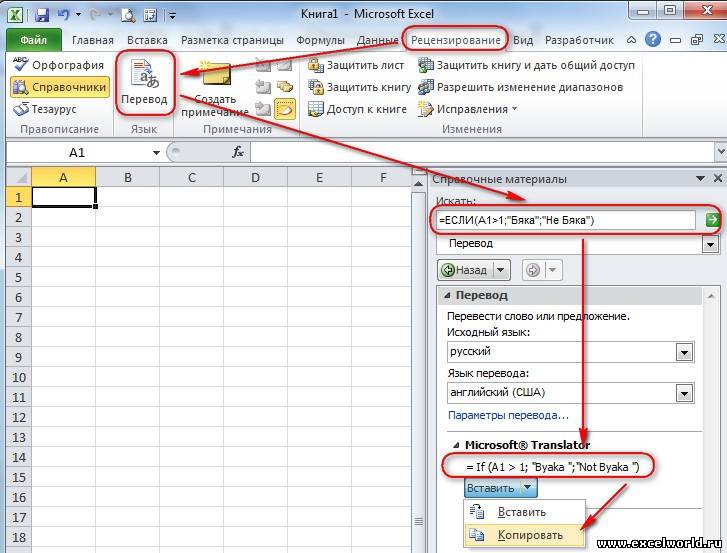Click the Excel application icon in title bar
Screen dimensions: 727x553
coord(15,15)
